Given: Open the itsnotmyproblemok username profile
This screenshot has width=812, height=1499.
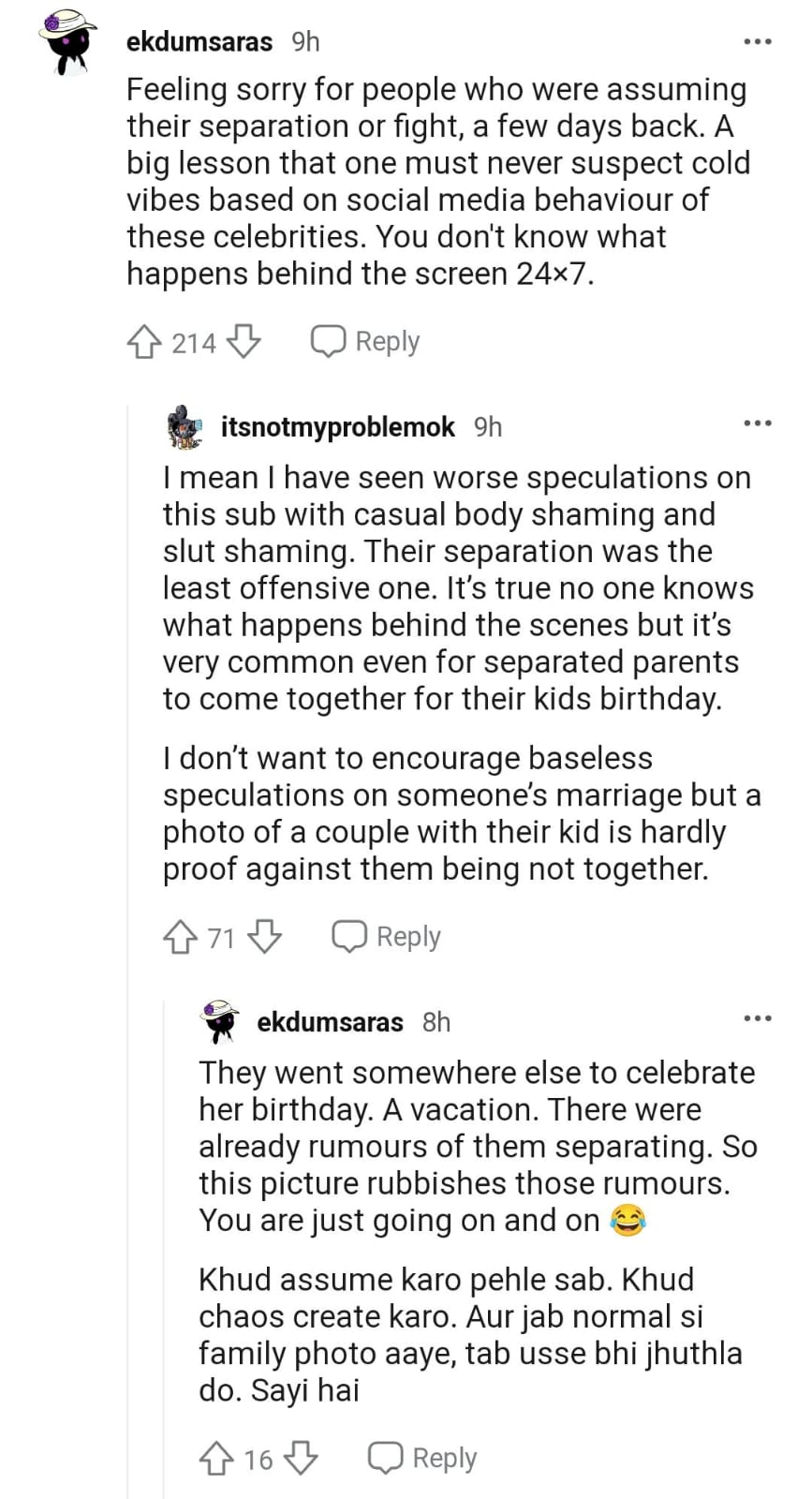Looking at the screenshot, I should pos(337,427).
